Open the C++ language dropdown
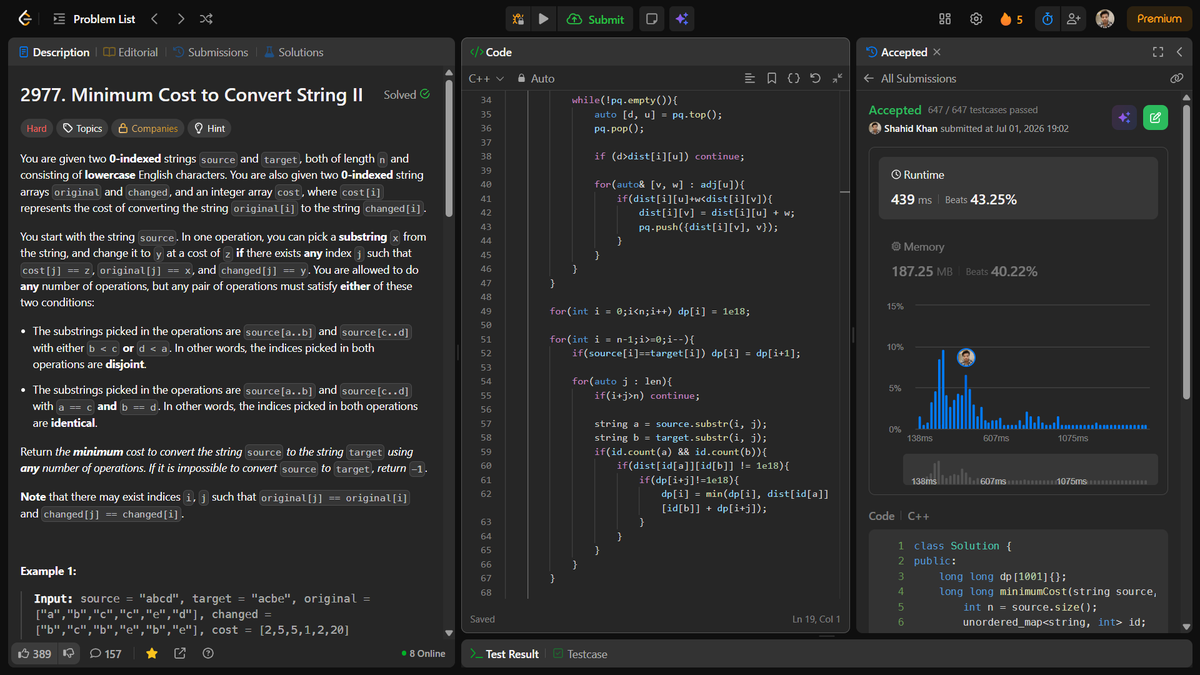The width and height of the screenshot is (1200, 675). coord(485,78)
